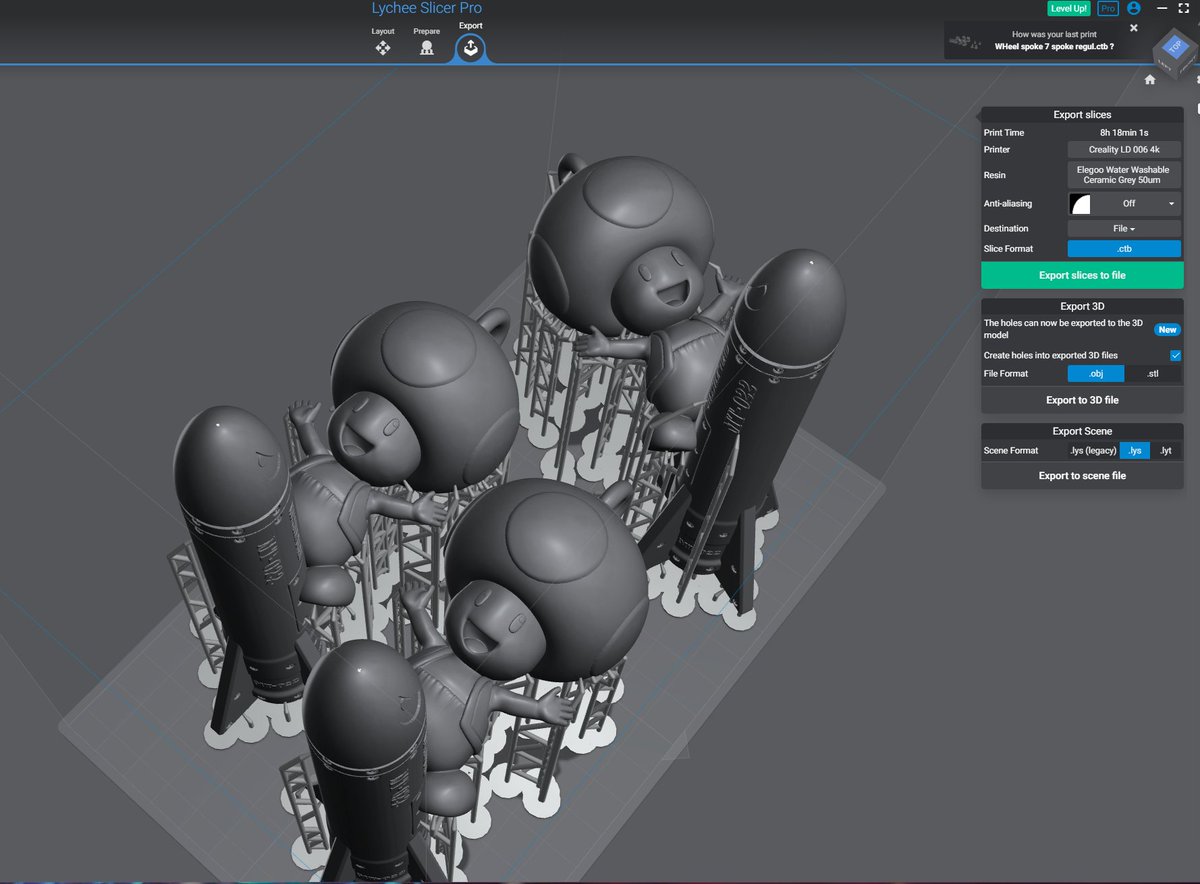Open the Elegoo Water Washable resin selector
This screenshot has height=884, width=1200.
[1124, 175]
